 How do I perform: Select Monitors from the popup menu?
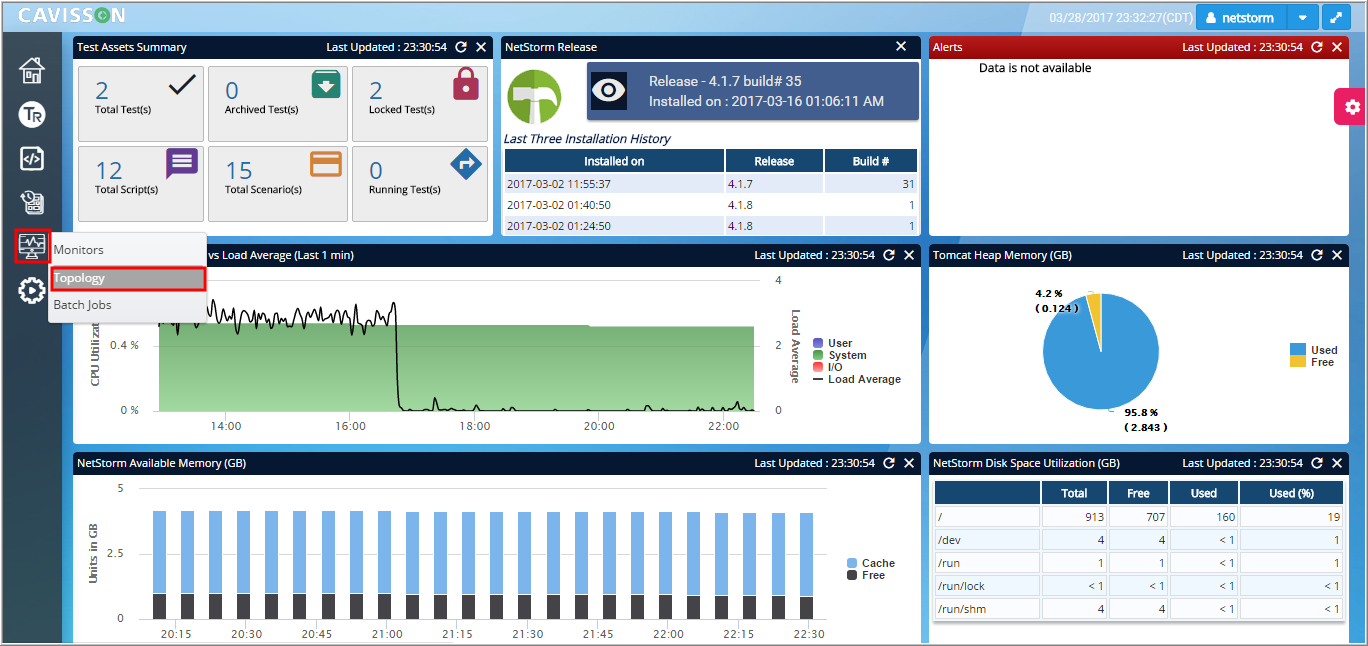(128, 250)
